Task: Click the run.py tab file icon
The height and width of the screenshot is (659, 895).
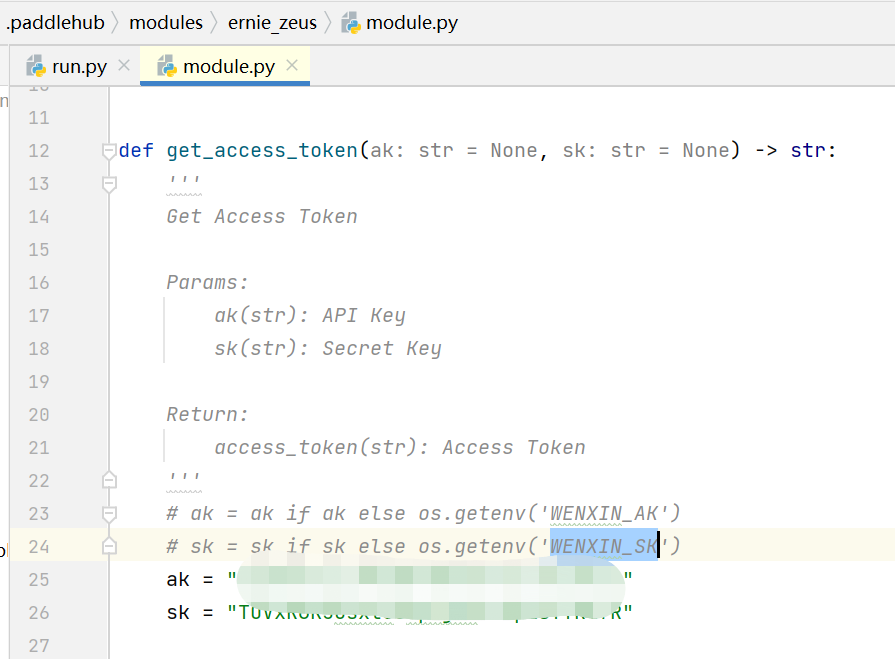Action: point(36,66)
